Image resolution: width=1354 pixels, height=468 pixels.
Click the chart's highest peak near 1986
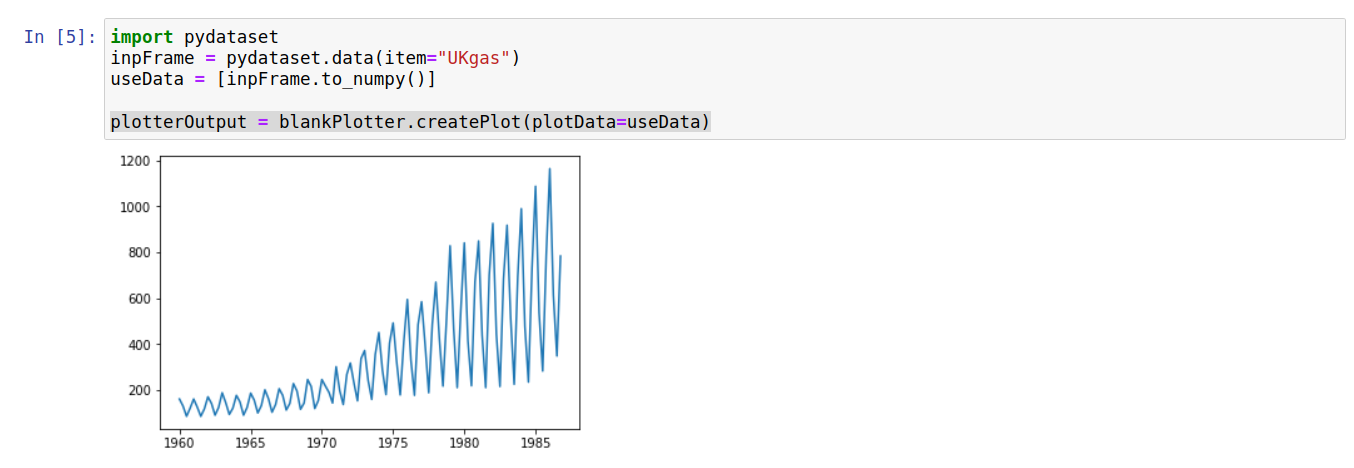point(549,169)
